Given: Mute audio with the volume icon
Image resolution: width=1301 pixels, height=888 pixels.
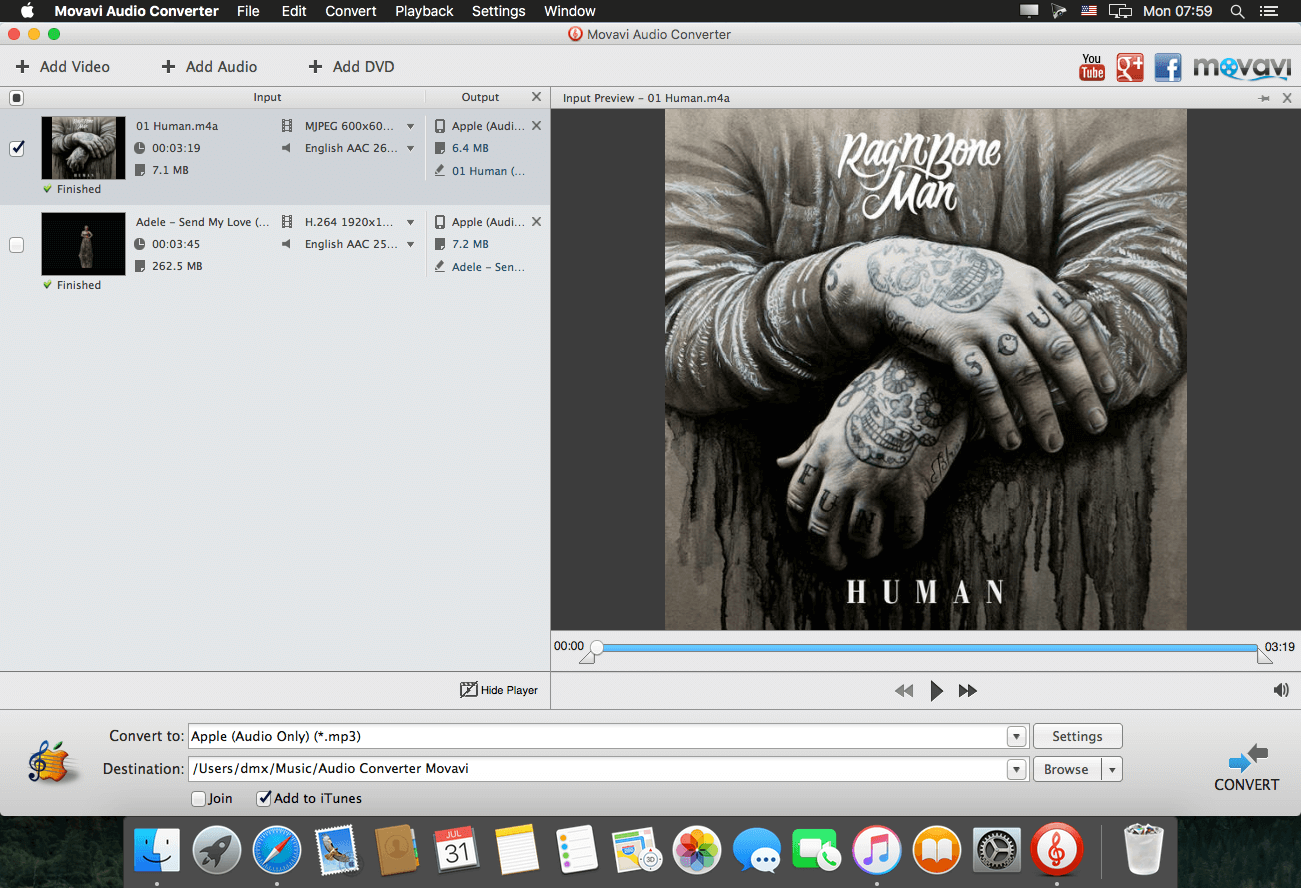Looking at the screenshot, I should pyautogui.click(x=1280, y=690).
